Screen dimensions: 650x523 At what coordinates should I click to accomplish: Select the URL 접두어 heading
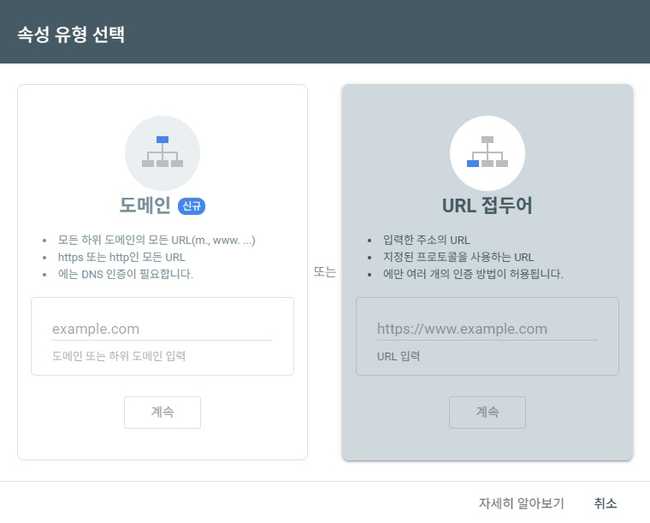[487, 206]
